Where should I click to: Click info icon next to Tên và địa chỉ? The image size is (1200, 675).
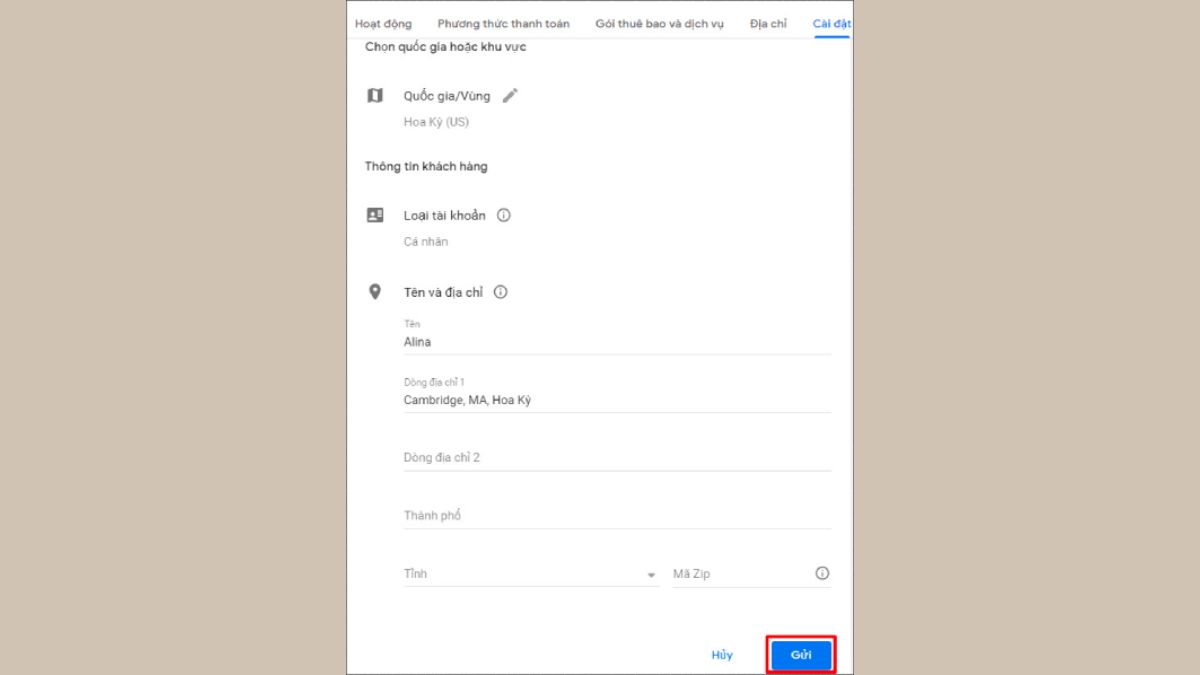pyautogui.click(x=501, y=292)
